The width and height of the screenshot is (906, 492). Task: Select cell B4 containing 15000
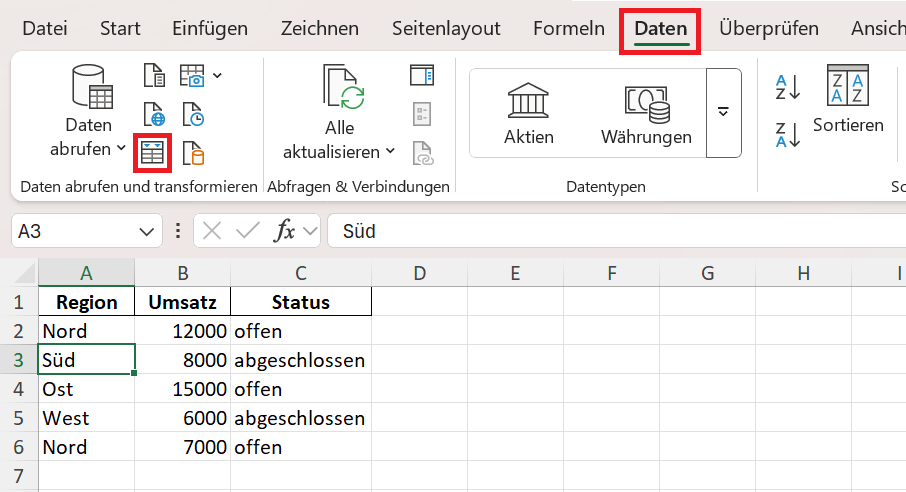point(182,389)
